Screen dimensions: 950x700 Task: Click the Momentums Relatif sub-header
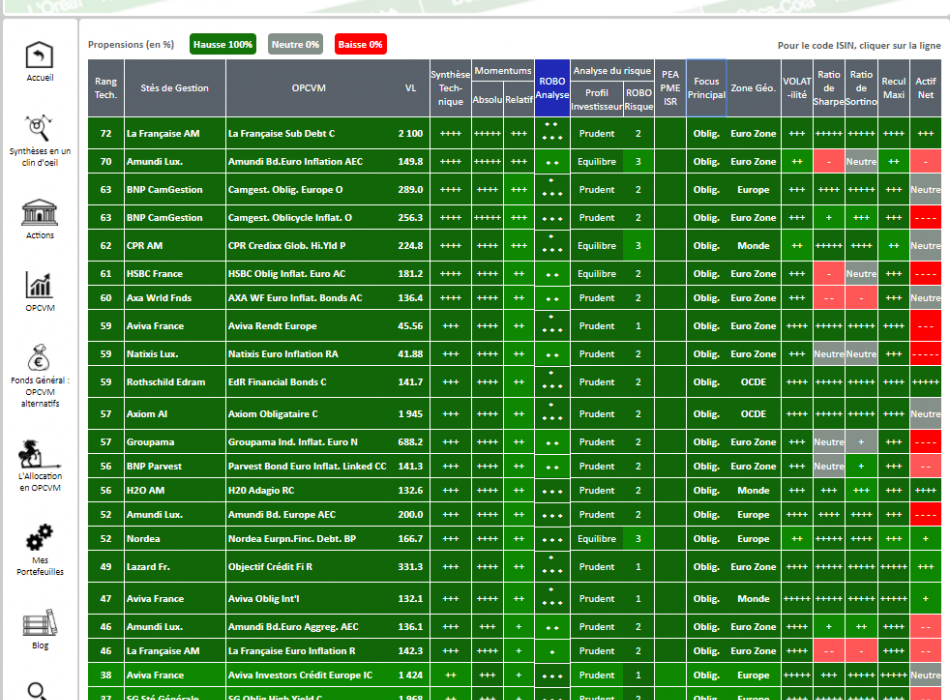click(x=519, y=99)
